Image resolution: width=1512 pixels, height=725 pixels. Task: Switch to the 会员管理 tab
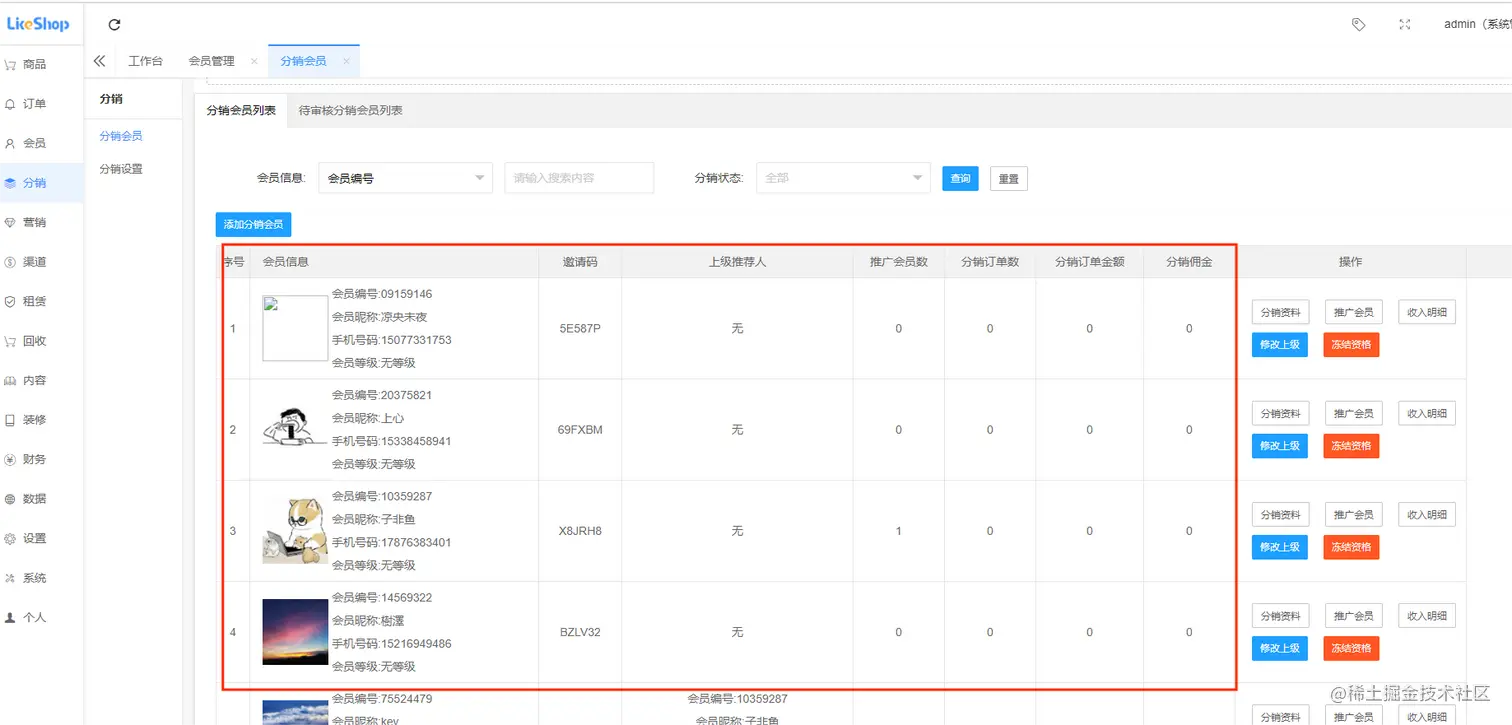[x=211, y=61]
